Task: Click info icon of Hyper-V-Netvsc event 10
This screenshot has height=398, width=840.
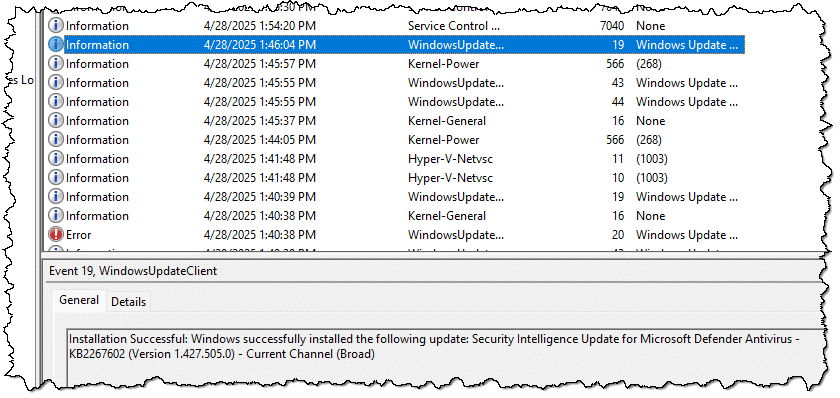Action: 56,178
